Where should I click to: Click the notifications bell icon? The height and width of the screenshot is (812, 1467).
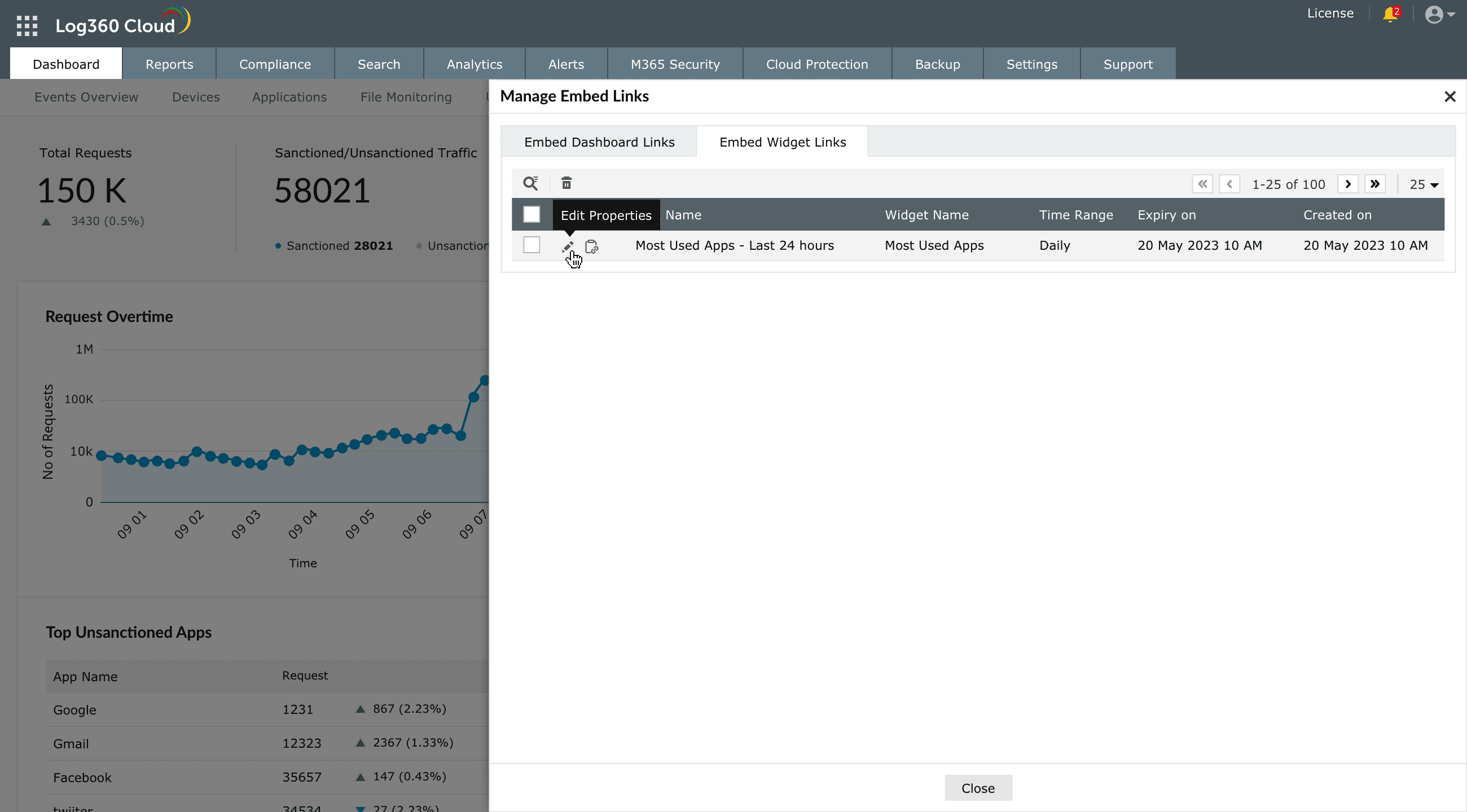pyautogui.click(x=1390, y=14)
